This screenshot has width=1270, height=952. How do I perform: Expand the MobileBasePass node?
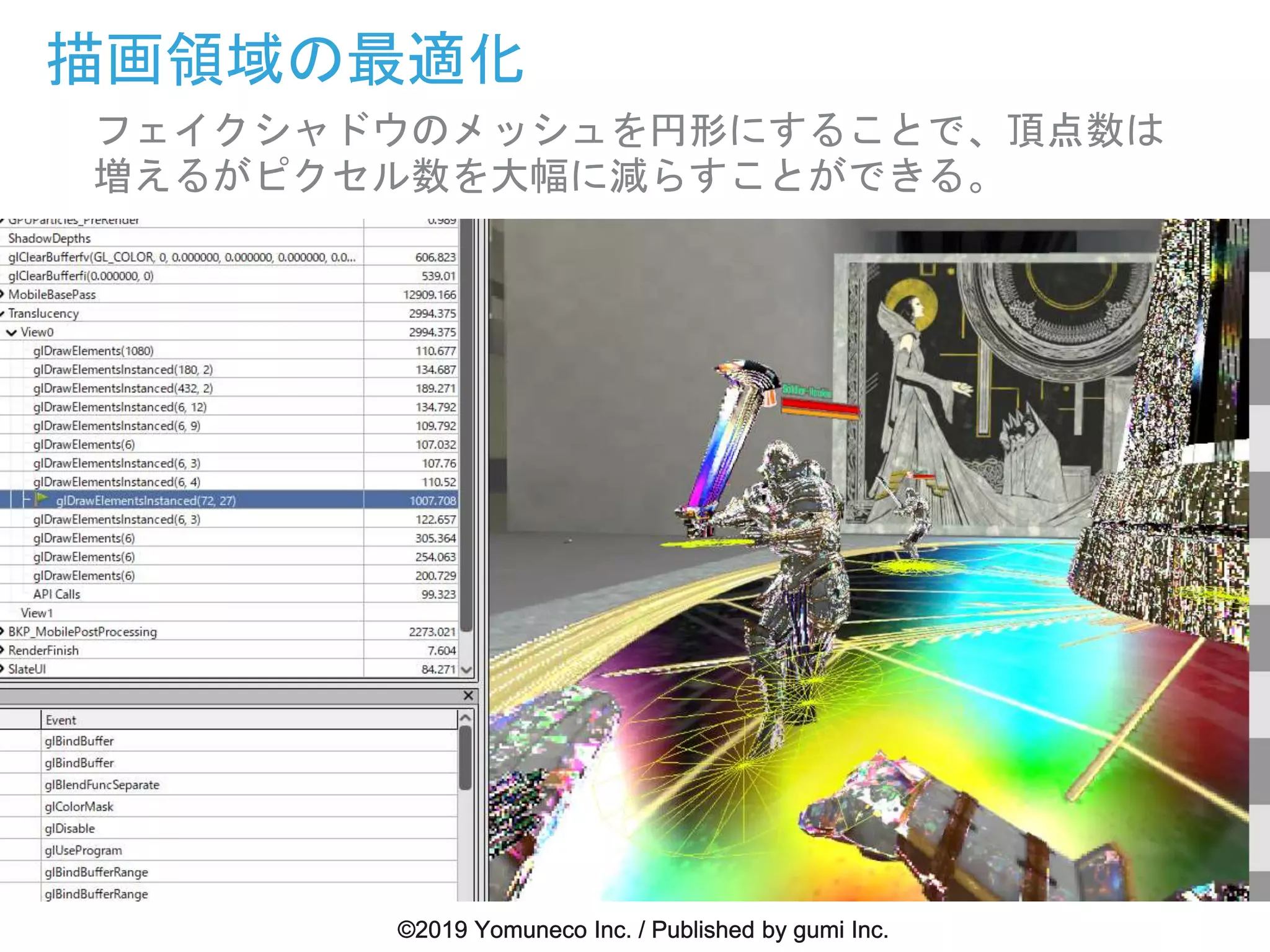coord(2,294)
